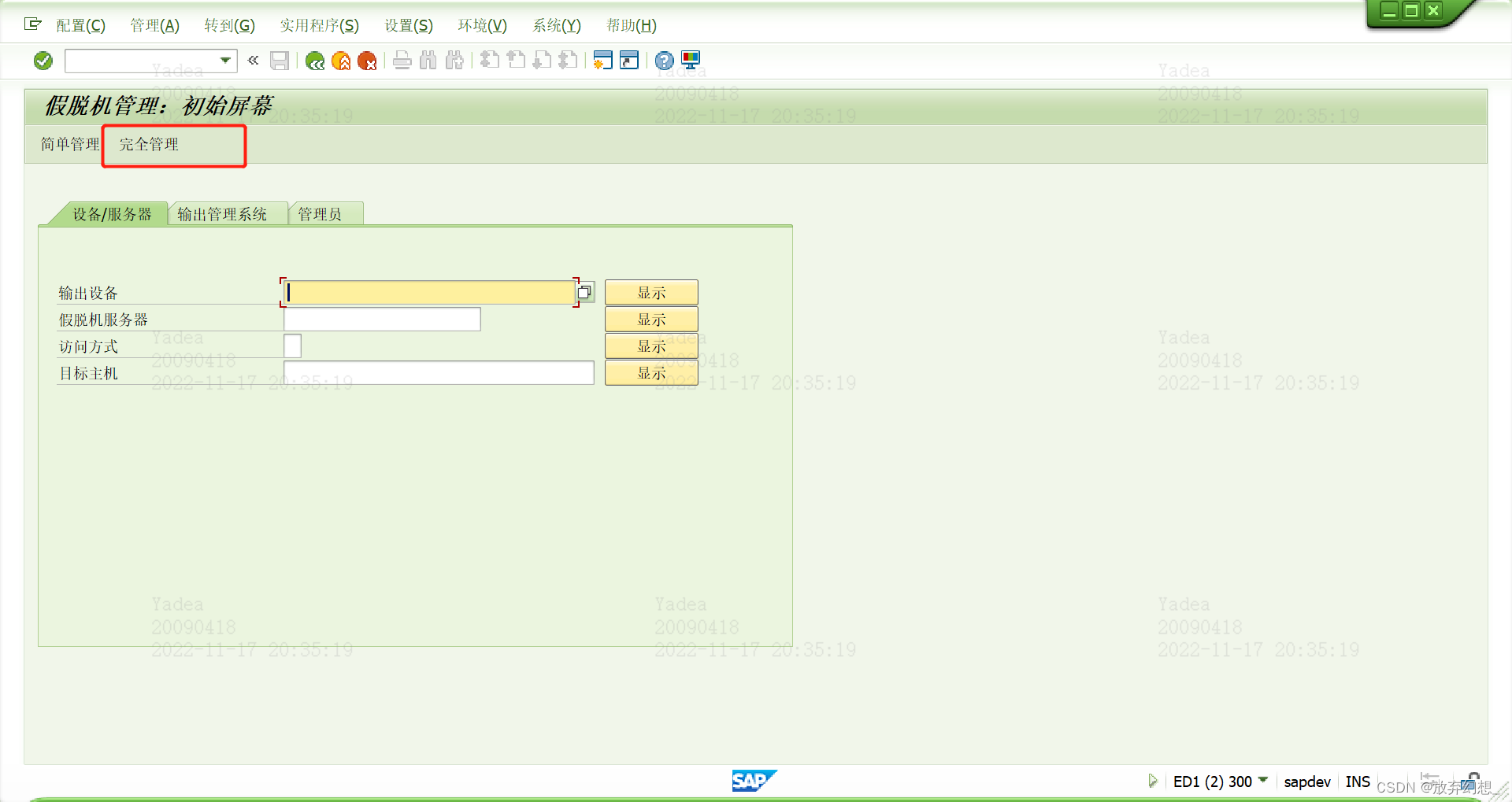Click the Print icon
Viewport: 1512px width, 802px height.
402,61
